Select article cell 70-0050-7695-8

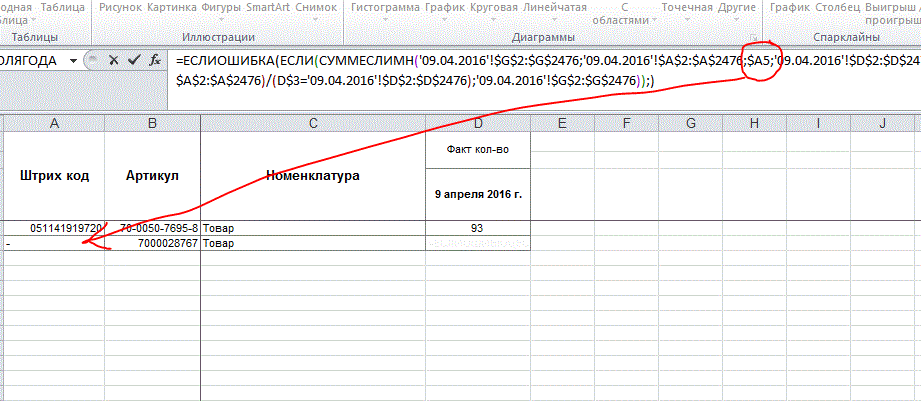click(x=152, y=228)
